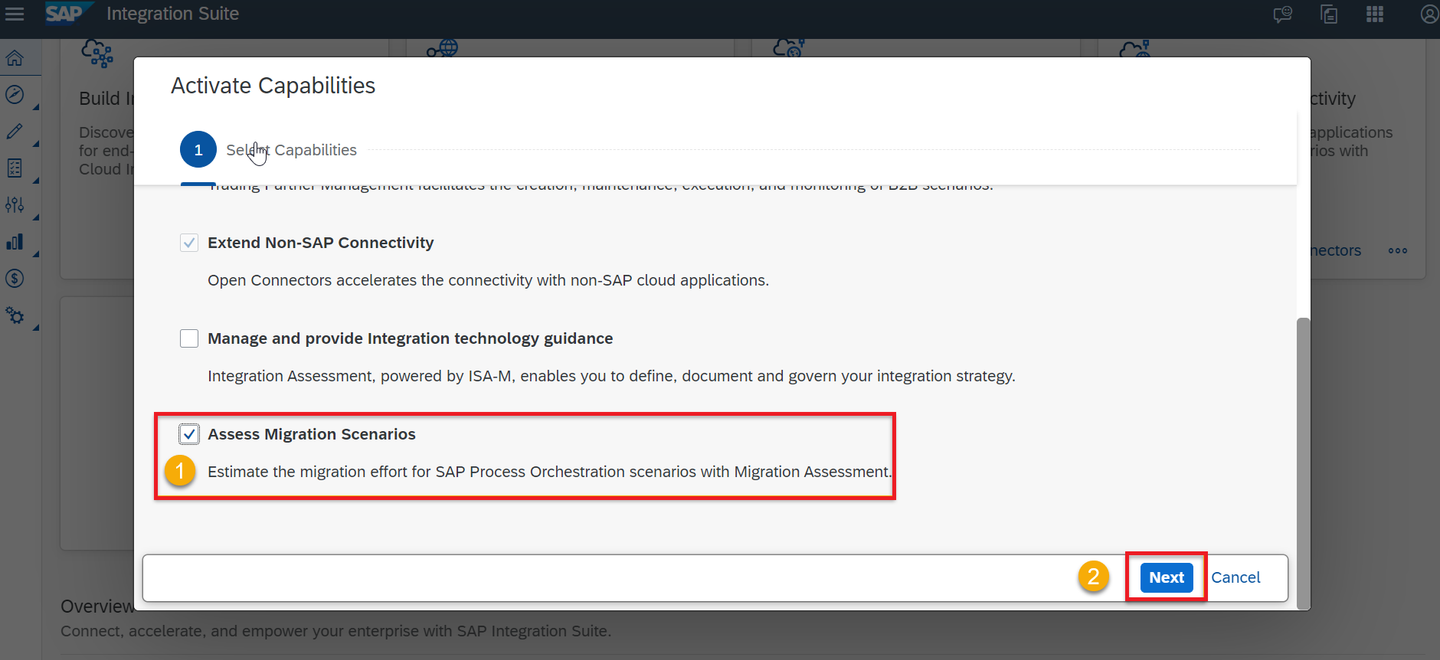Toggle Extend Non-SAP Connectivity checkbox
This screenshot has width=1440, height=660.
[x=189, y=243]
